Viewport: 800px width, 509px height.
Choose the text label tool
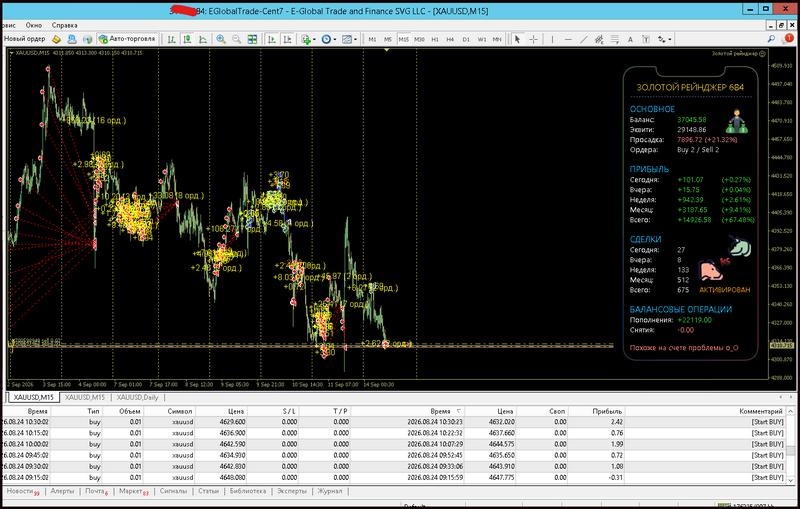point(630,39)
